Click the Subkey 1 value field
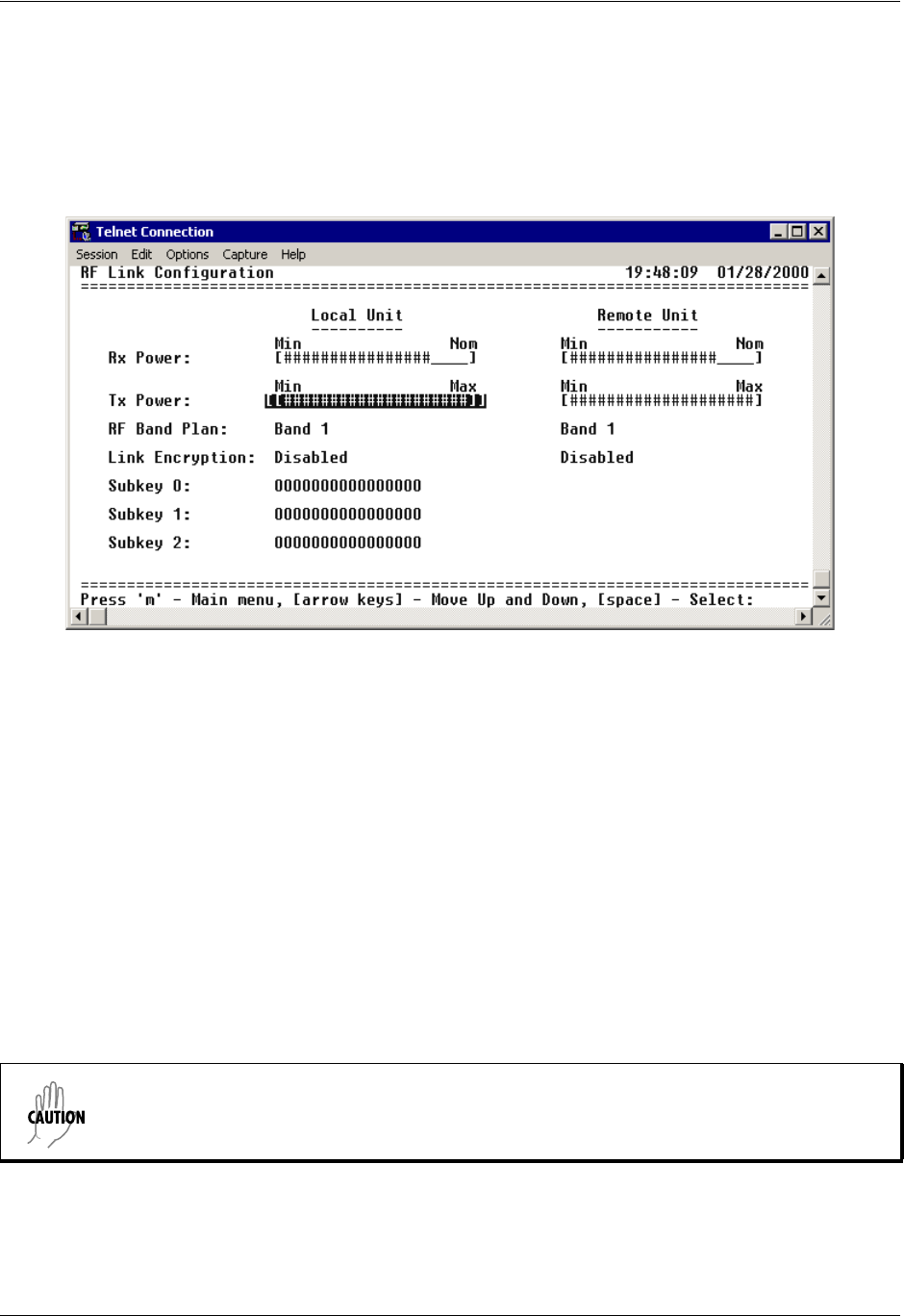The image size is (904, 1316). point(348,515)
